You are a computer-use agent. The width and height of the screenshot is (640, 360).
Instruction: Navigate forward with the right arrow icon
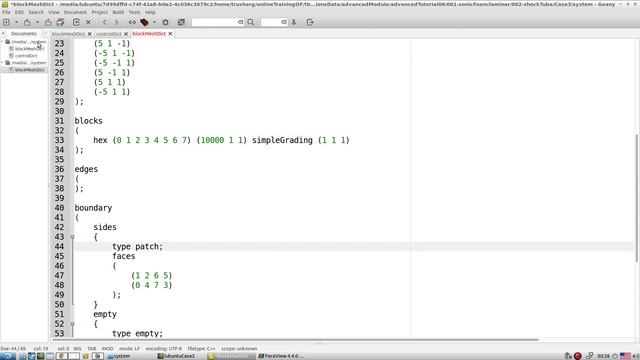coord(116,22)
